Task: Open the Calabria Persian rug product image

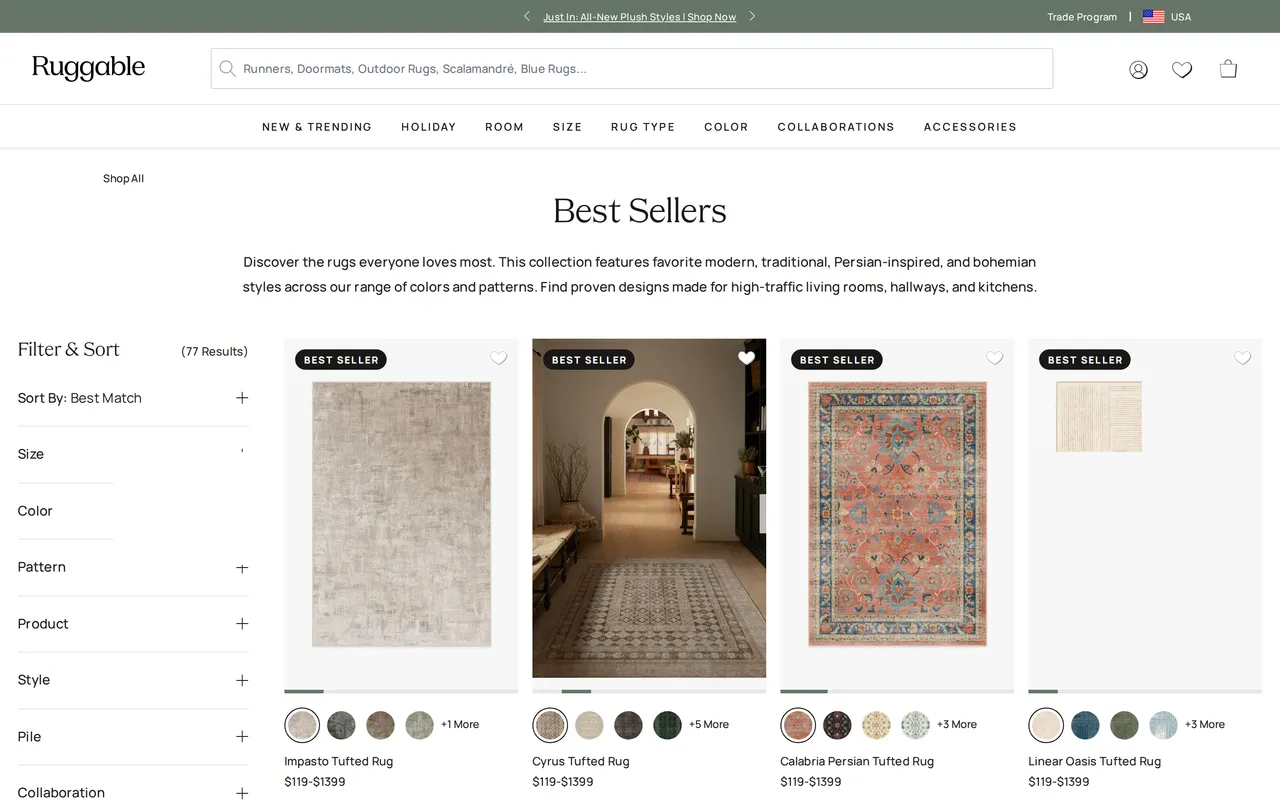Action: point(897,514)
